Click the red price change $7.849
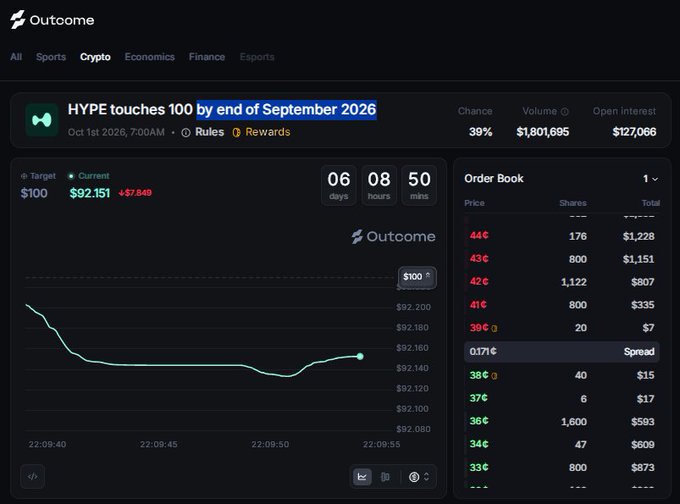Screen dimensions: 680x504 point(135,193)
